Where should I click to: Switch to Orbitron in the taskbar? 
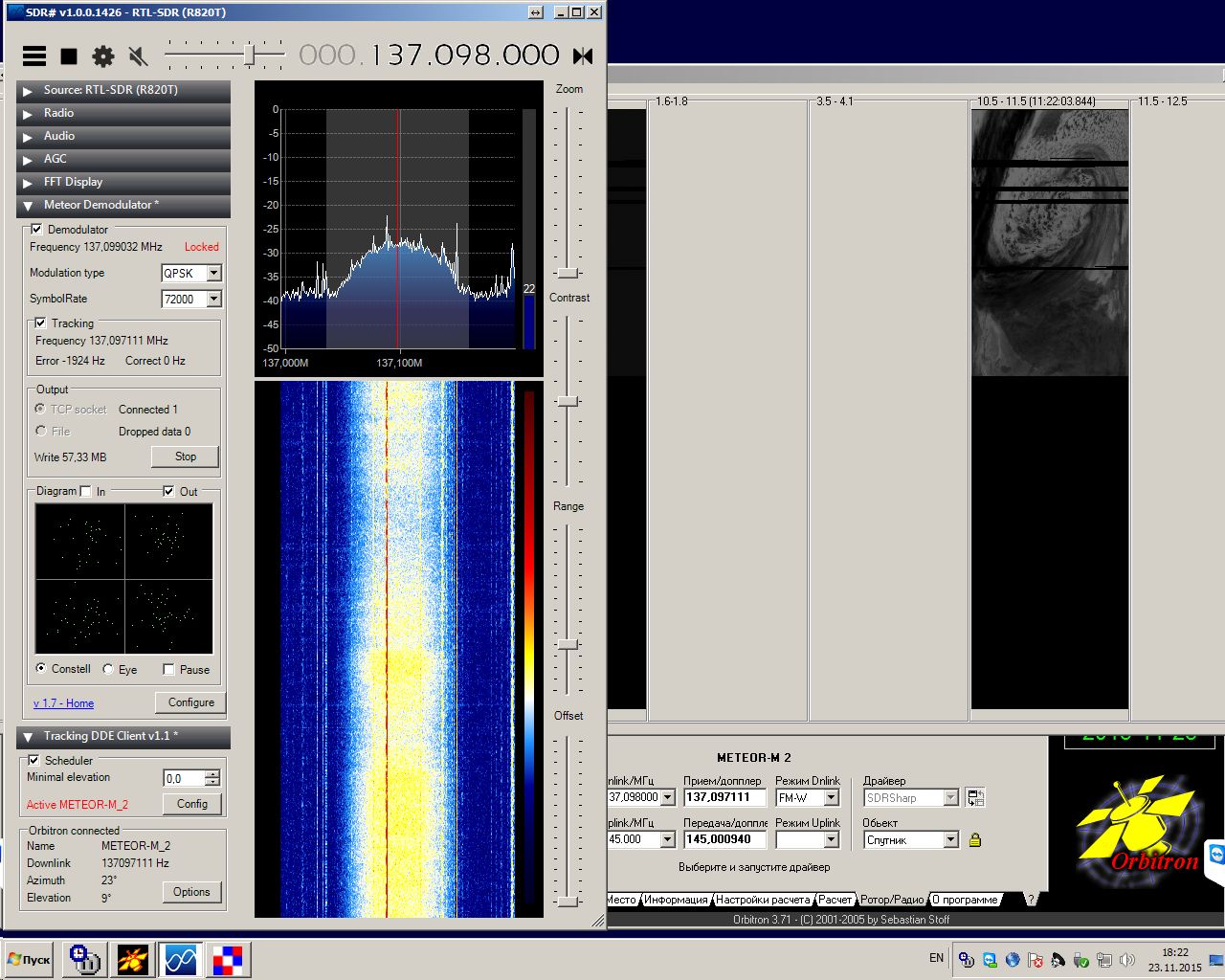133,959
